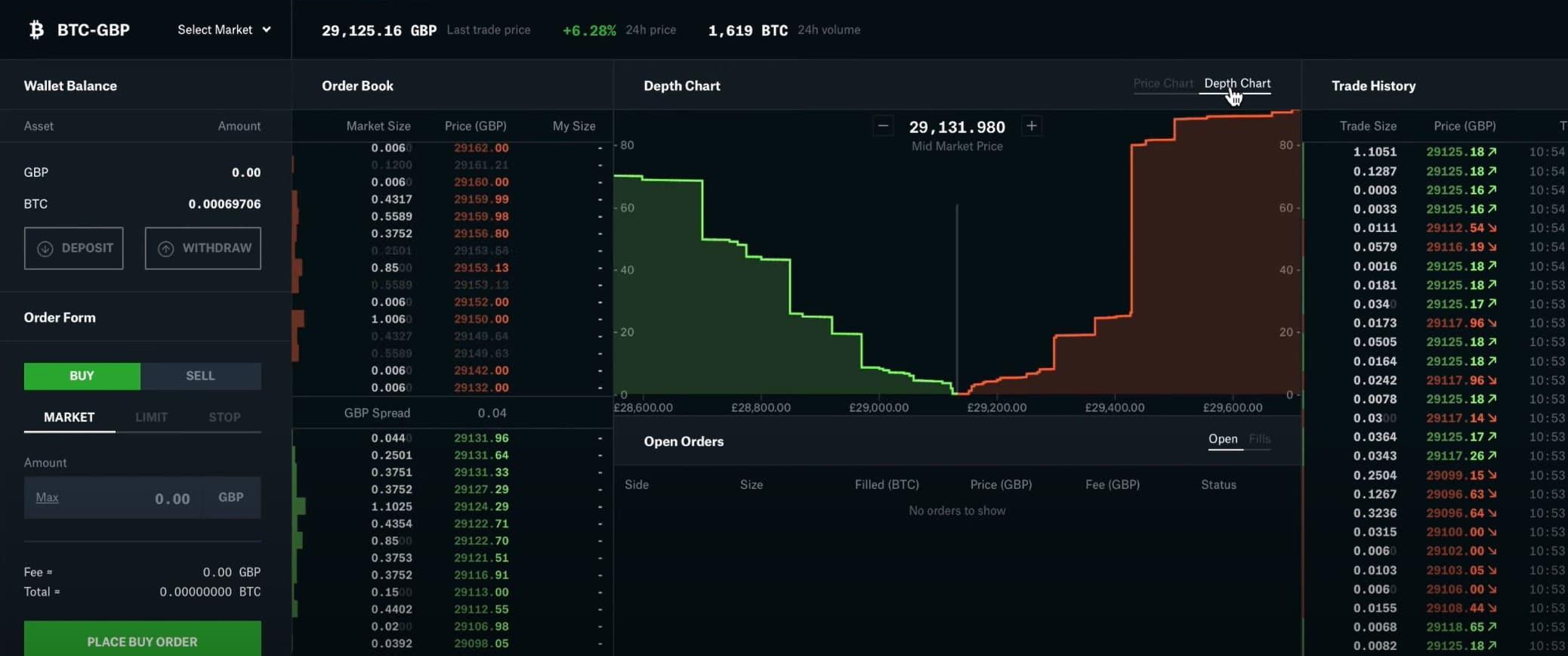Click trade history price 29099.15
This screenshot has height=656, width=1568.
click(x=1455, y=475)
